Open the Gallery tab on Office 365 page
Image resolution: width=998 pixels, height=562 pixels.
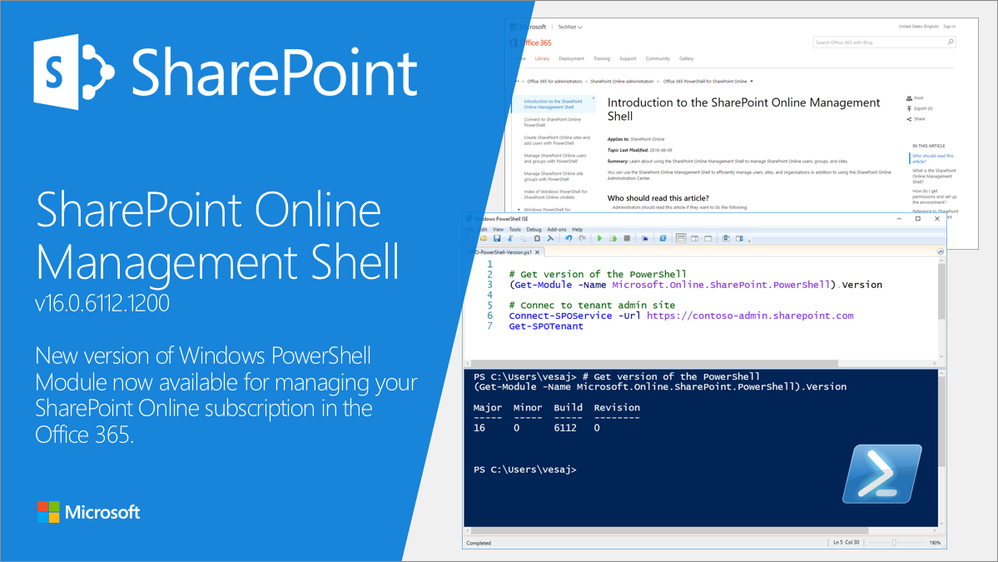coord(686,59)
